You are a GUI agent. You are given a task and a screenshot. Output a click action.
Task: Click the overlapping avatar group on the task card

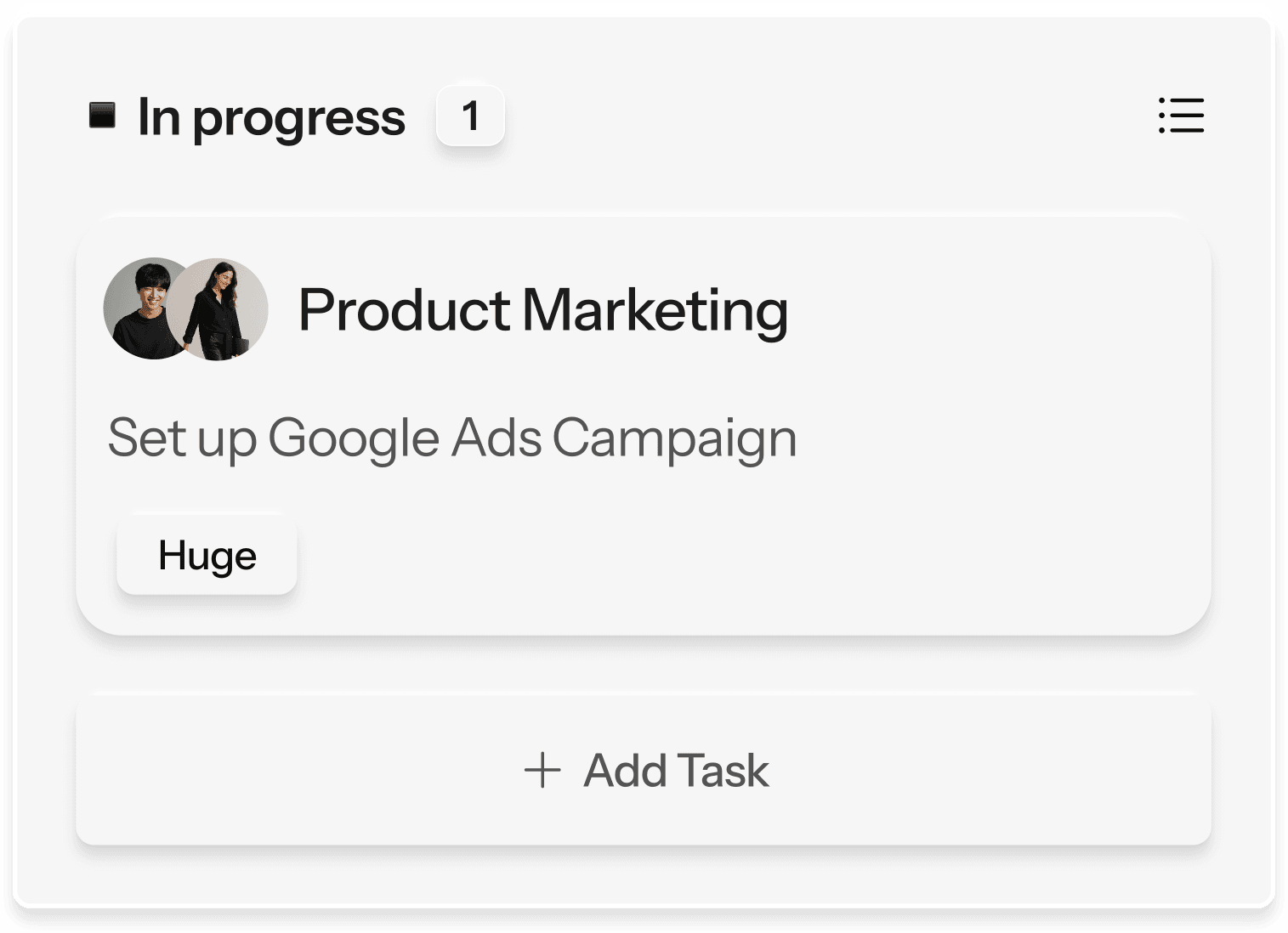coord(185,308)
